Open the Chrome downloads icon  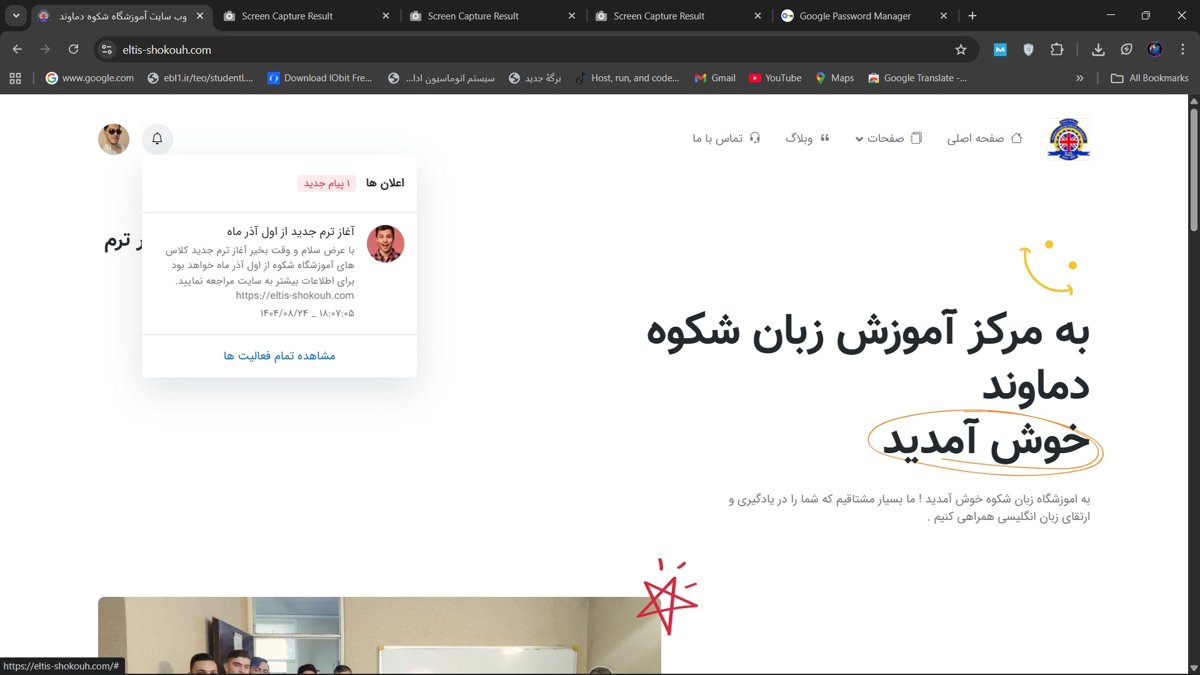(x=1098, y=49)
